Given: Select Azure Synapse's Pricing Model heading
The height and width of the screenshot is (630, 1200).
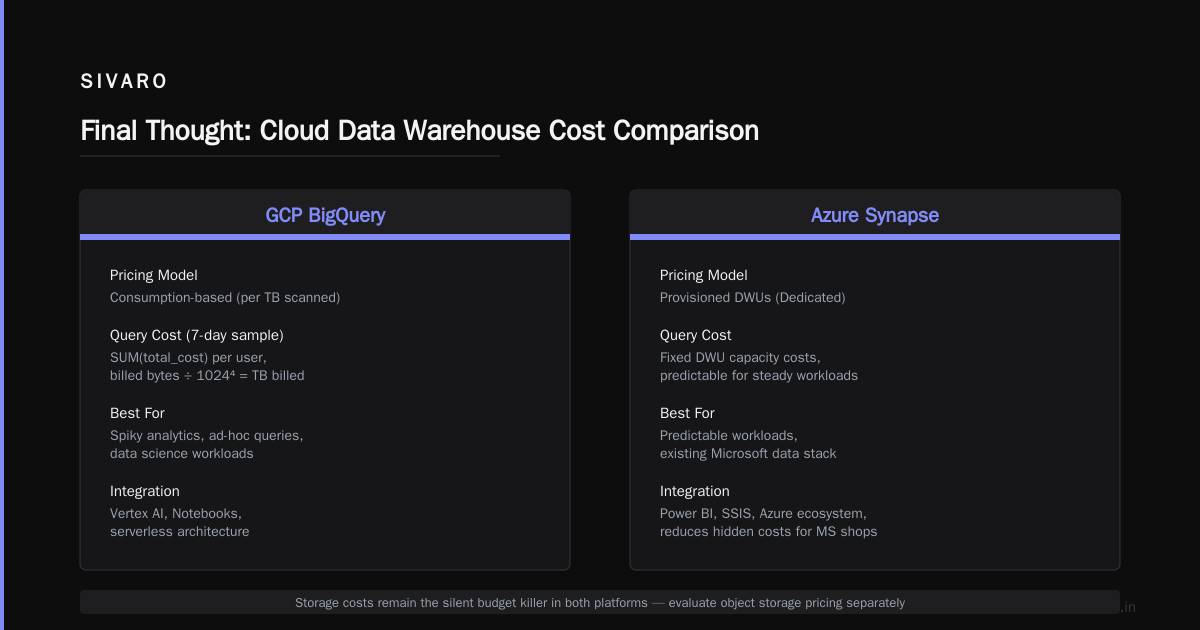Looking at the screenshot, I should [704, 275].
